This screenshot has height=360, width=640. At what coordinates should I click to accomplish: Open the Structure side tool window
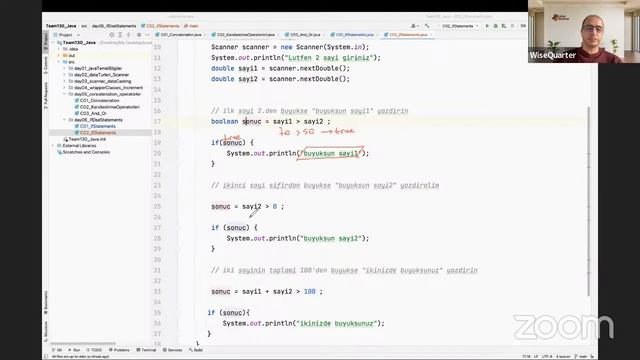(45, 331)
